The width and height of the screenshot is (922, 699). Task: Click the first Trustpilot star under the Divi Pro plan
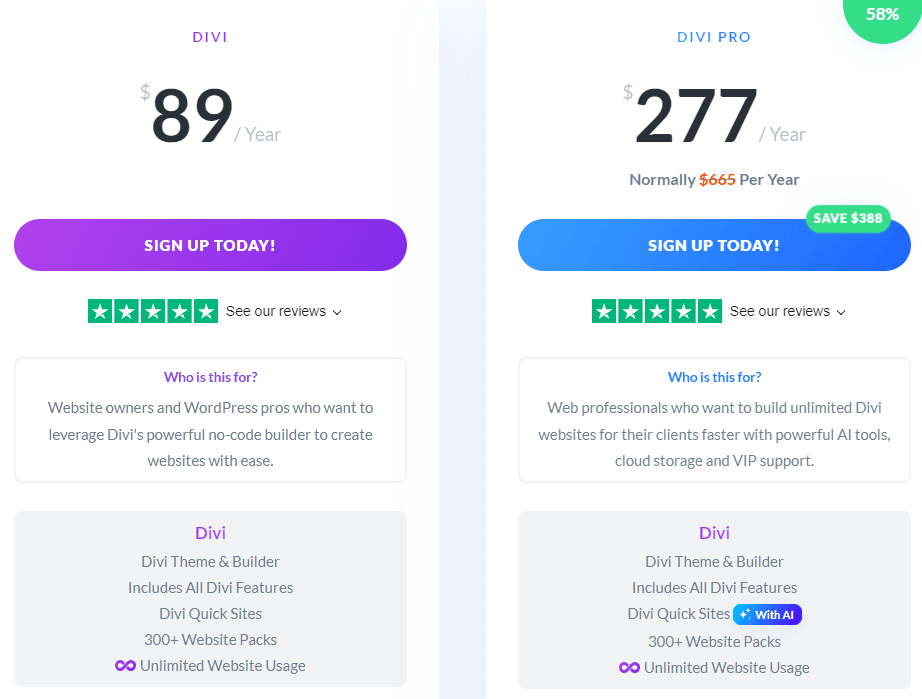click(x=604, y=311)
